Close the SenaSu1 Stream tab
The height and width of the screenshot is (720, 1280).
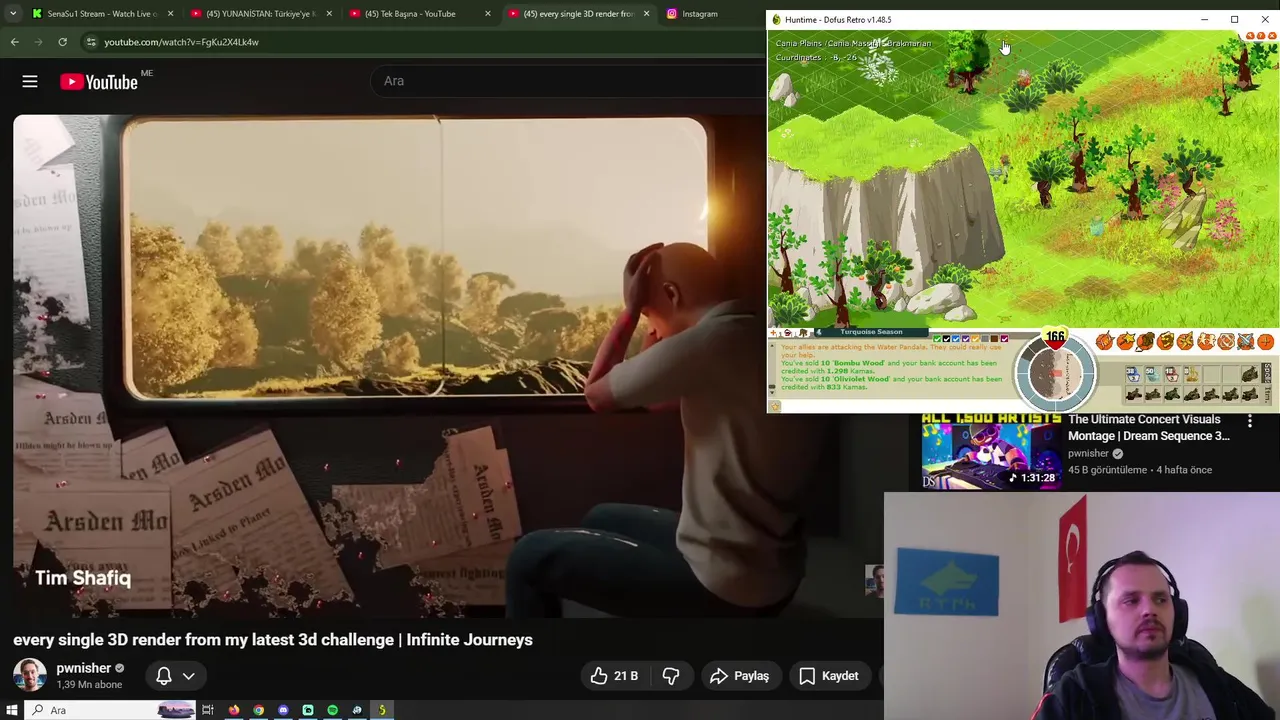(x=171, y=14)
